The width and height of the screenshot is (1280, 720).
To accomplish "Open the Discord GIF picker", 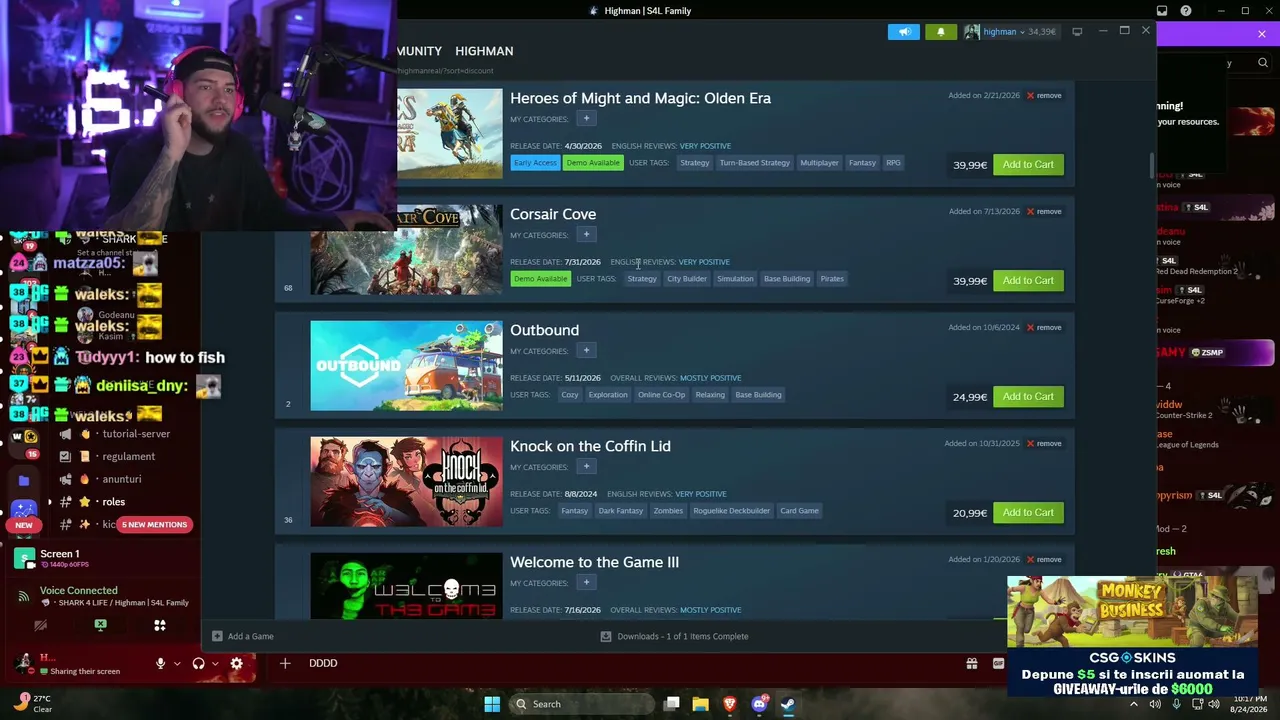I will point(998,663).
